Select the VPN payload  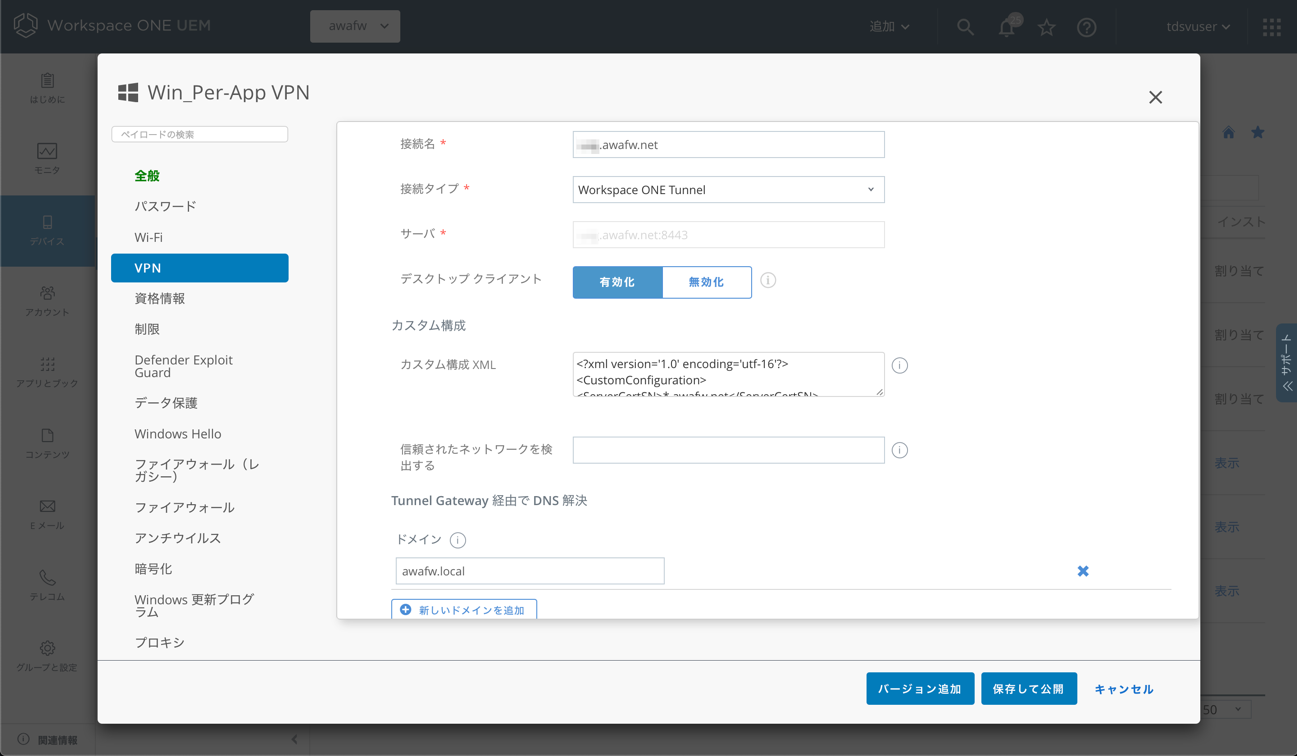[199, 268]
